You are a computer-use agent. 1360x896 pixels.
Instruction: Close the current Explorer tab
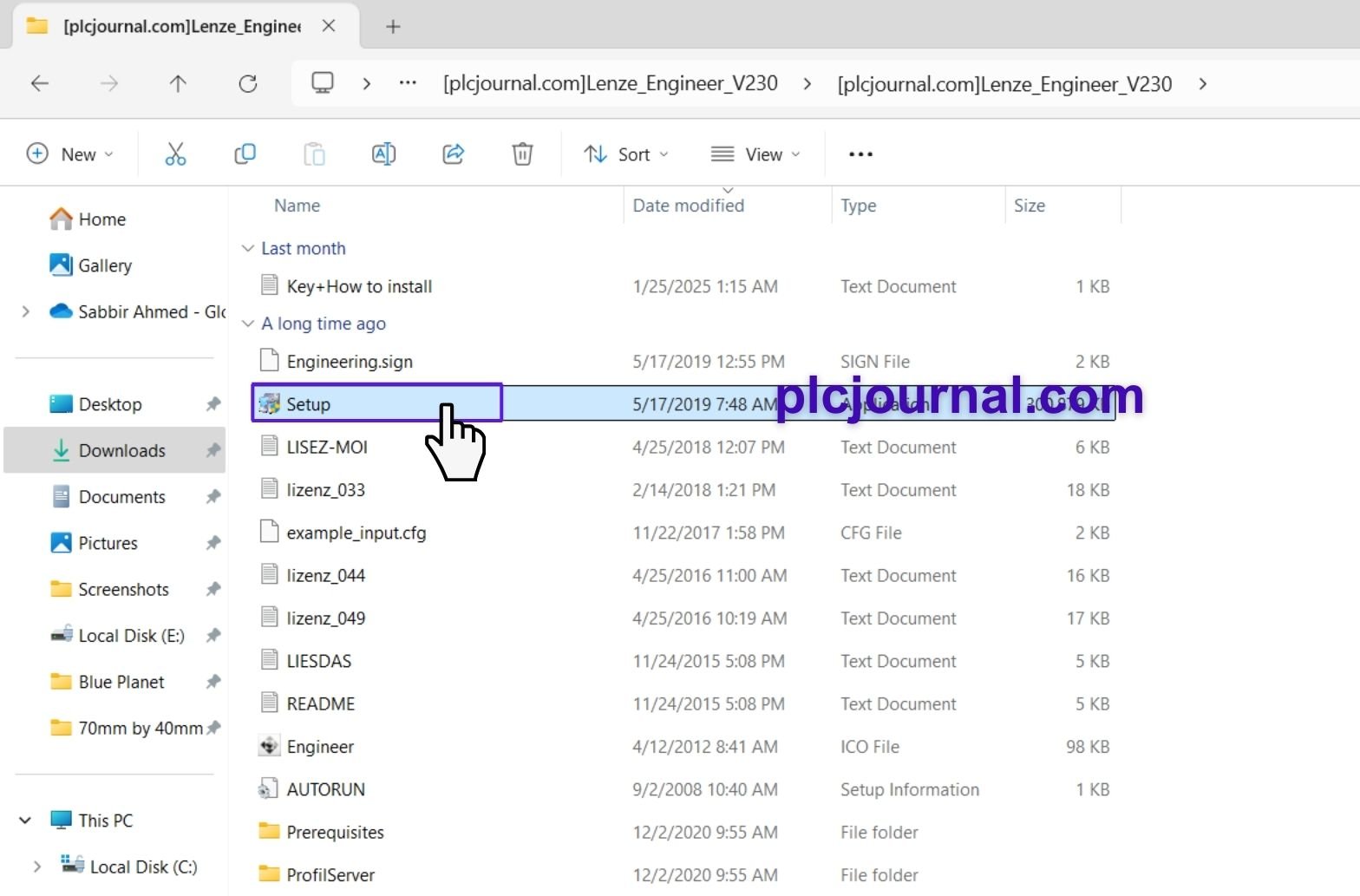click(x=329, y=26)
